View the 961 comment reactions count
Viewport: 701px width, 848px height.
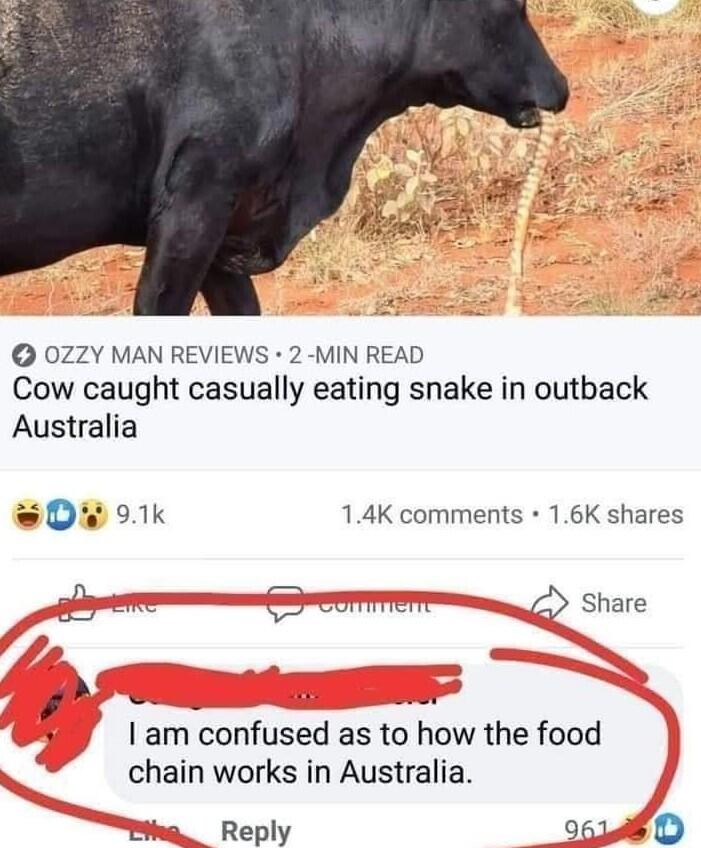click(x=582, y=829)
